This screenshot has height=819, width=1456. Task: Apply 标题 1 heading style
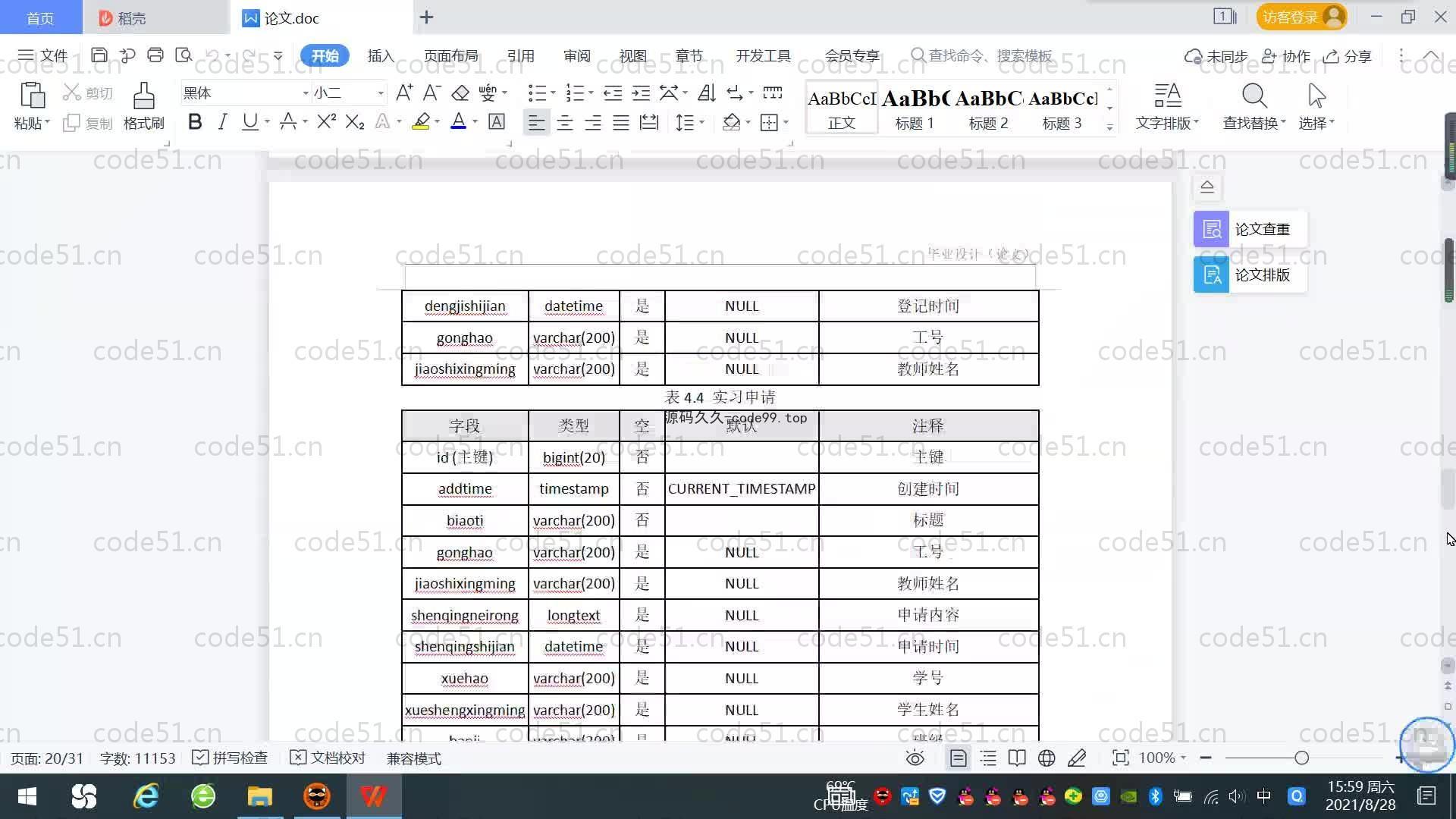(x=915, y=108)
